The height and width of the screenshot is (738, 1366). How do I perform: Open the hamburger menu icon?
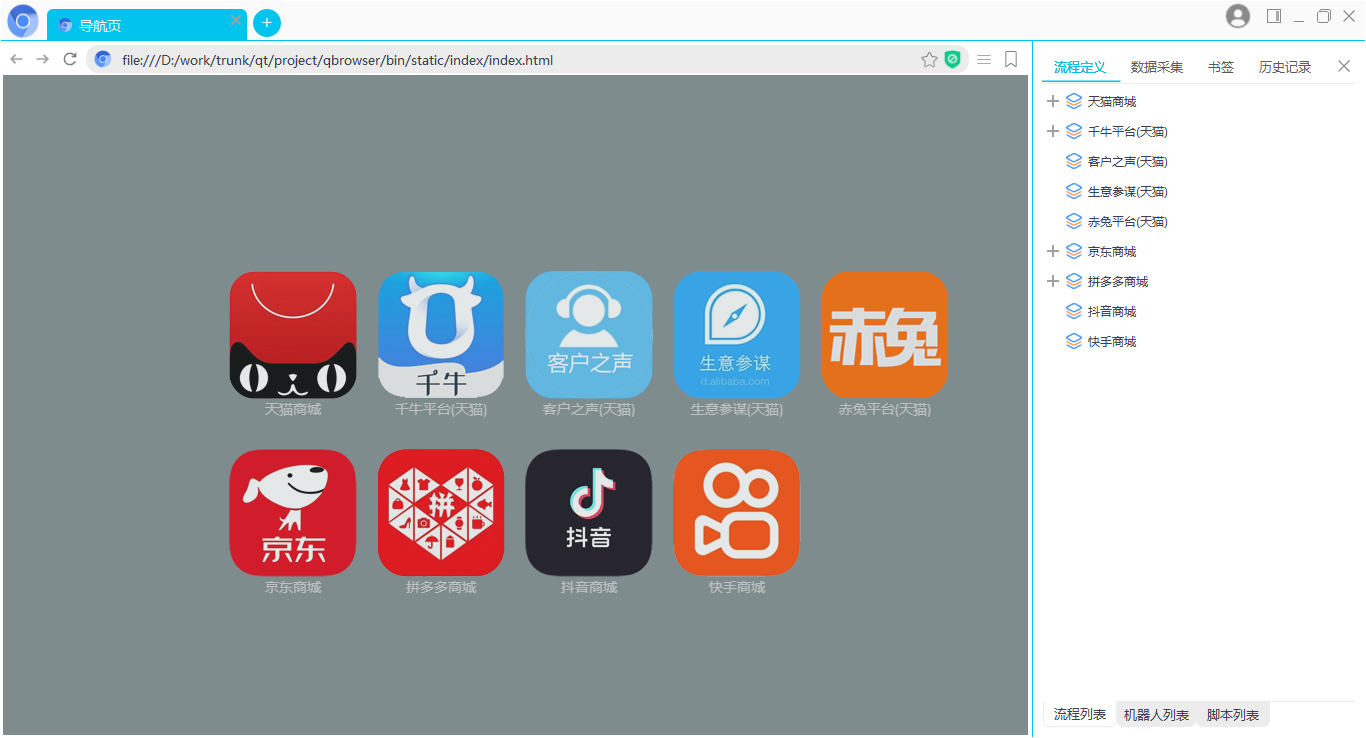tap(984, 60)
